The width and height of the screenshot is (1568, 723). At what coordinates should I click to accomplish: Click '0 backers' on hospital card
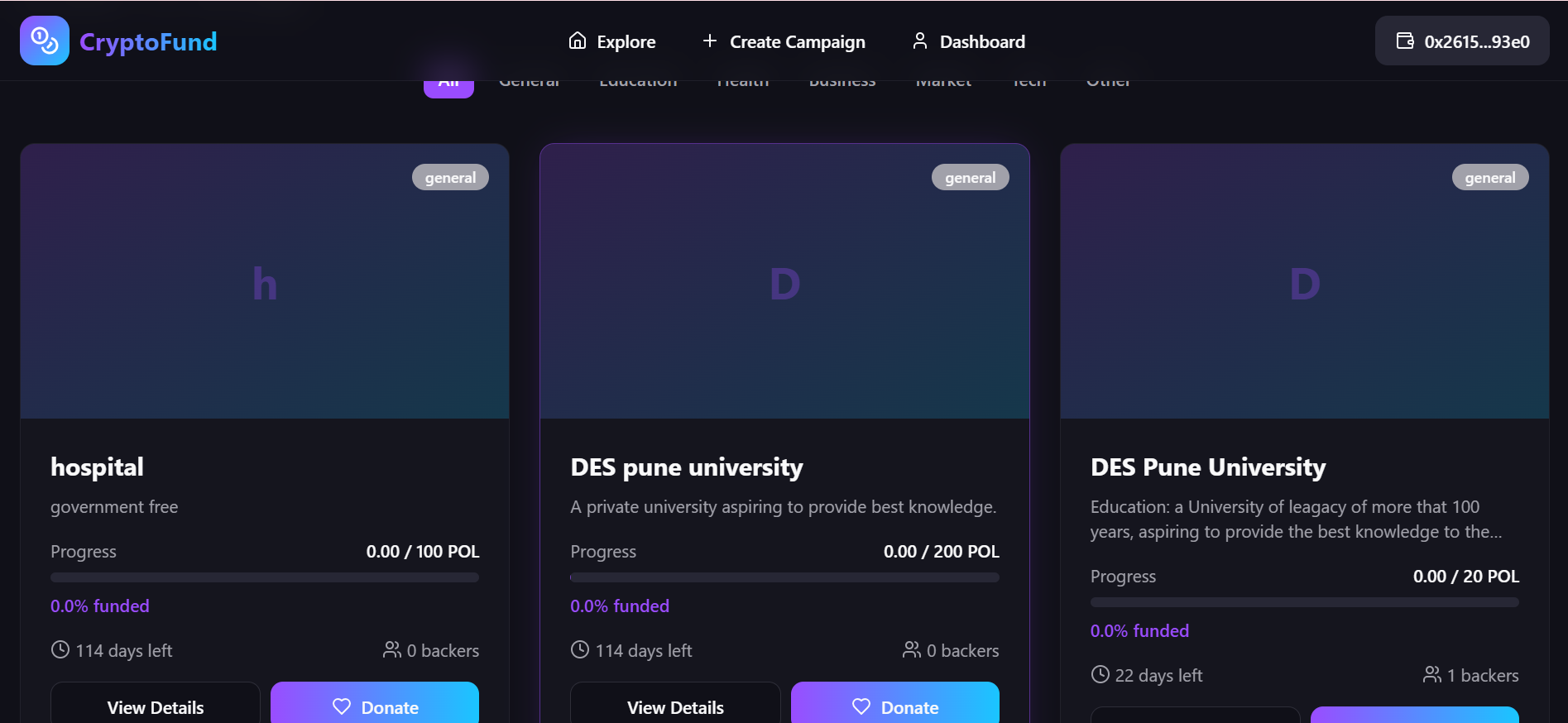[x=443, y=650]
